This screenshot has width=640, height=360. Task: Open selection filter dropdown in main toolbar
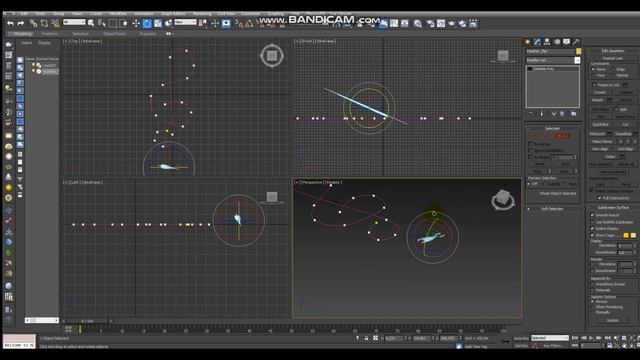coord(74,22)
